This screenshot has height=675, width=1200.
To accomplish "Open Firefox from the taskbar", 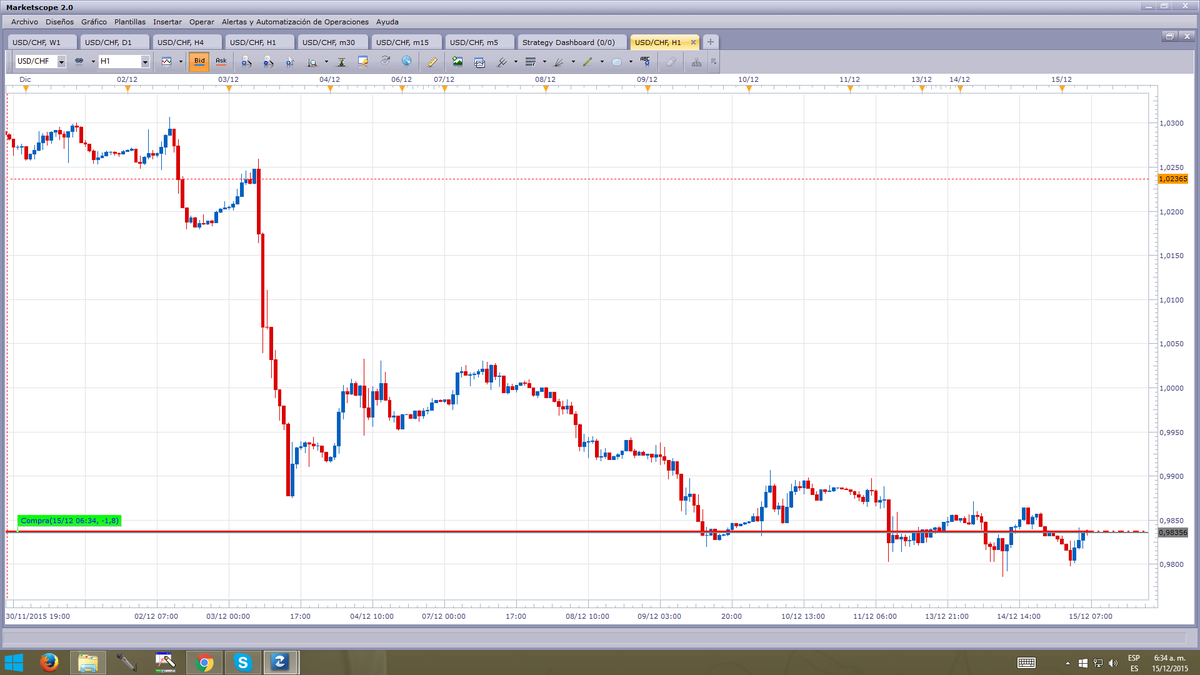I will pyautogui.click(x=49, y=661).
